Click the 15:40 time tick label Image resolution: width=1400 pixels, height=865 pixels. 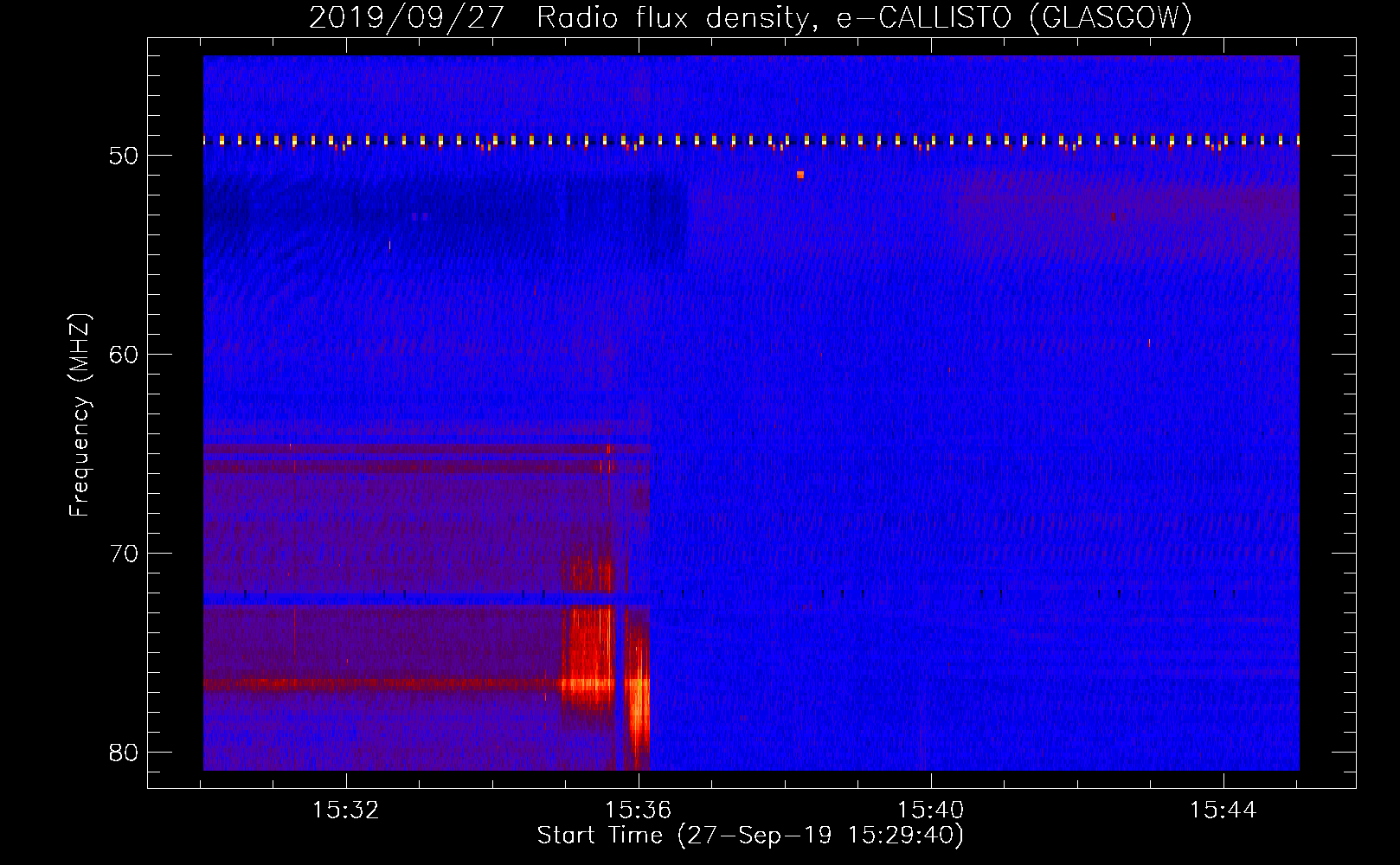931,811
